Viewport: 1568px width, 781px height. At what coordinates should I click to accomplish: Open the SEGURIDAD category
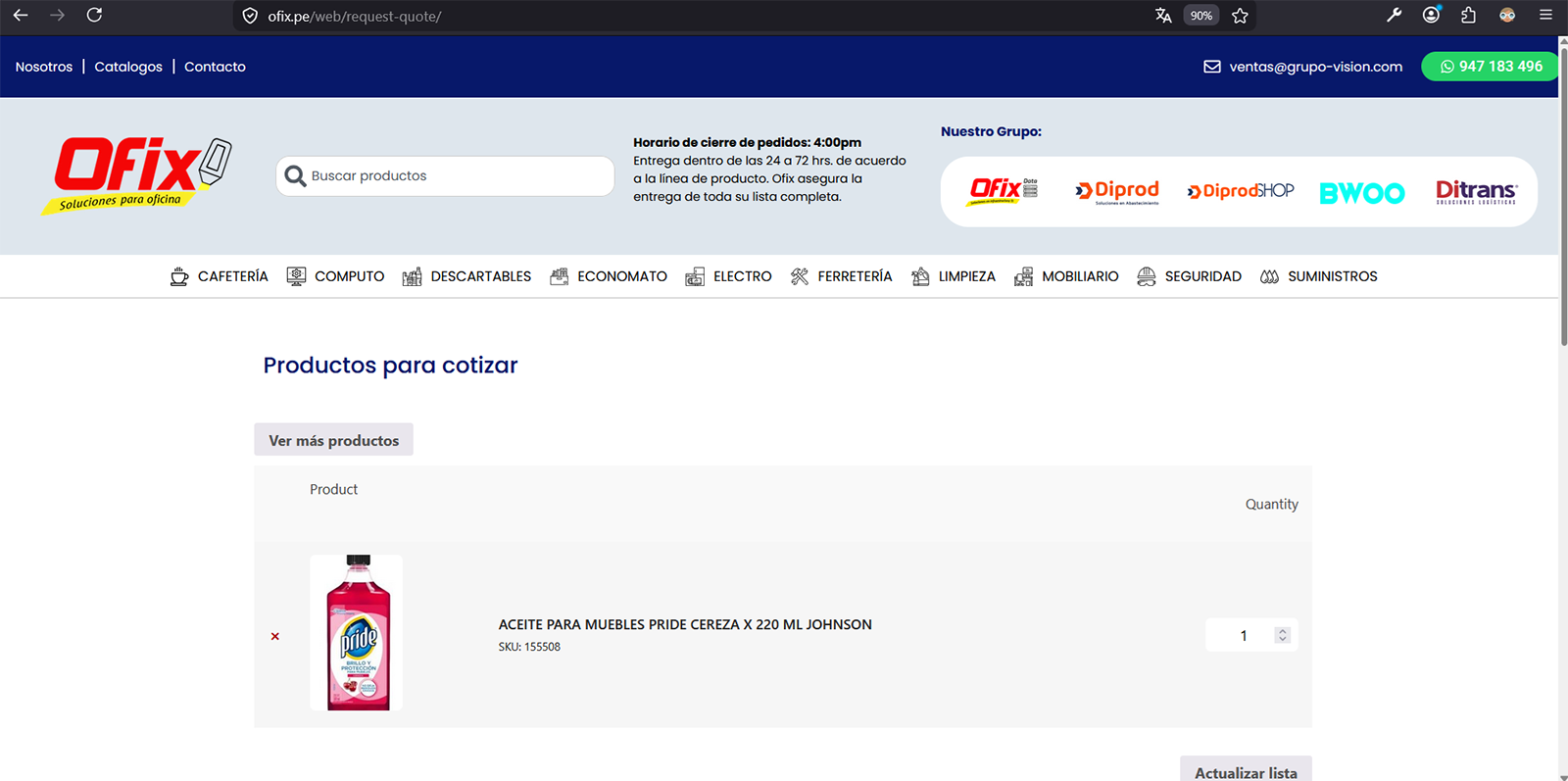click(x=1189, y=276)
